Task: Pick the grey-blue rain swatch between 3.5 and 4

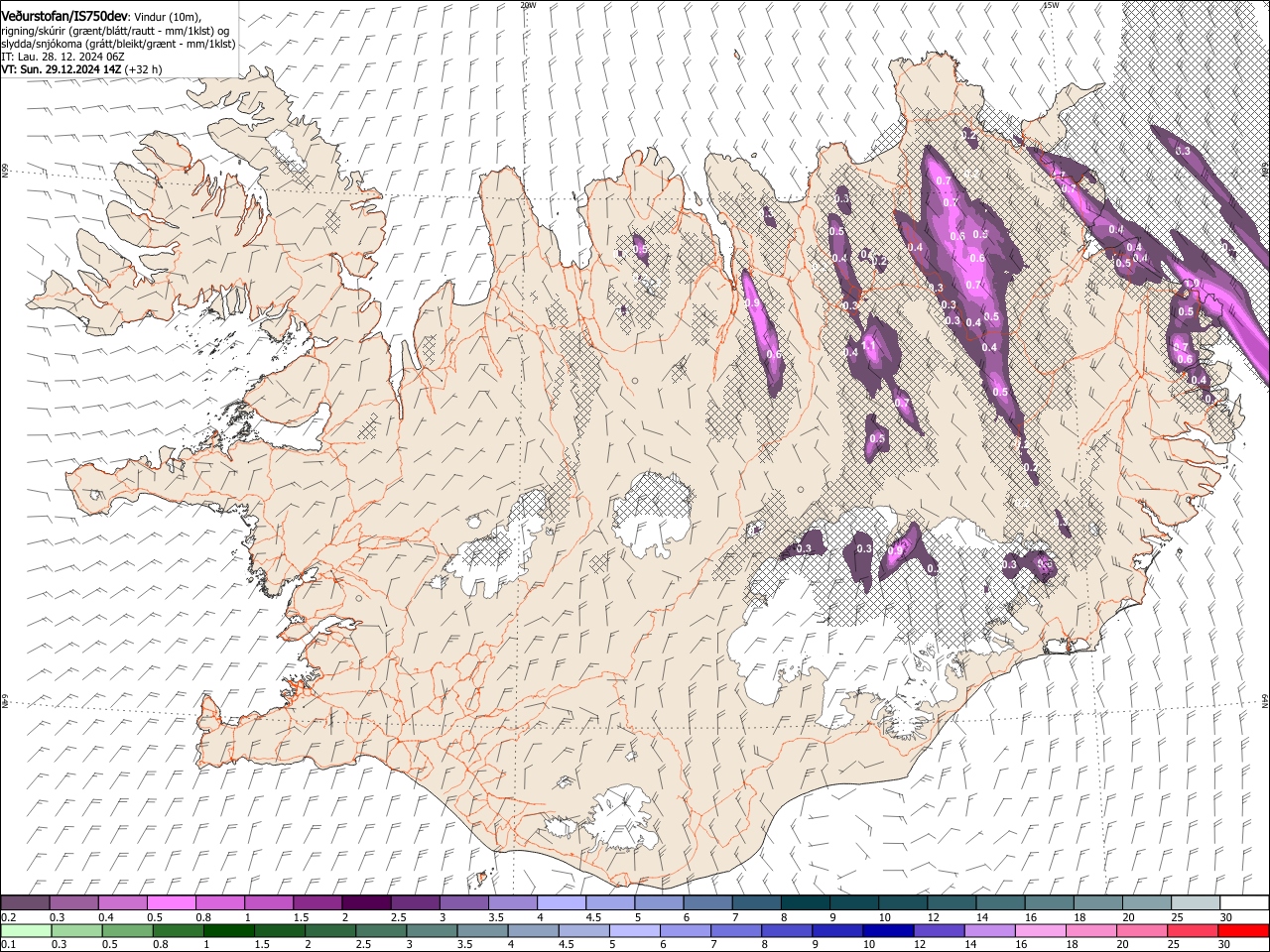Action: [x=482, y=930]
